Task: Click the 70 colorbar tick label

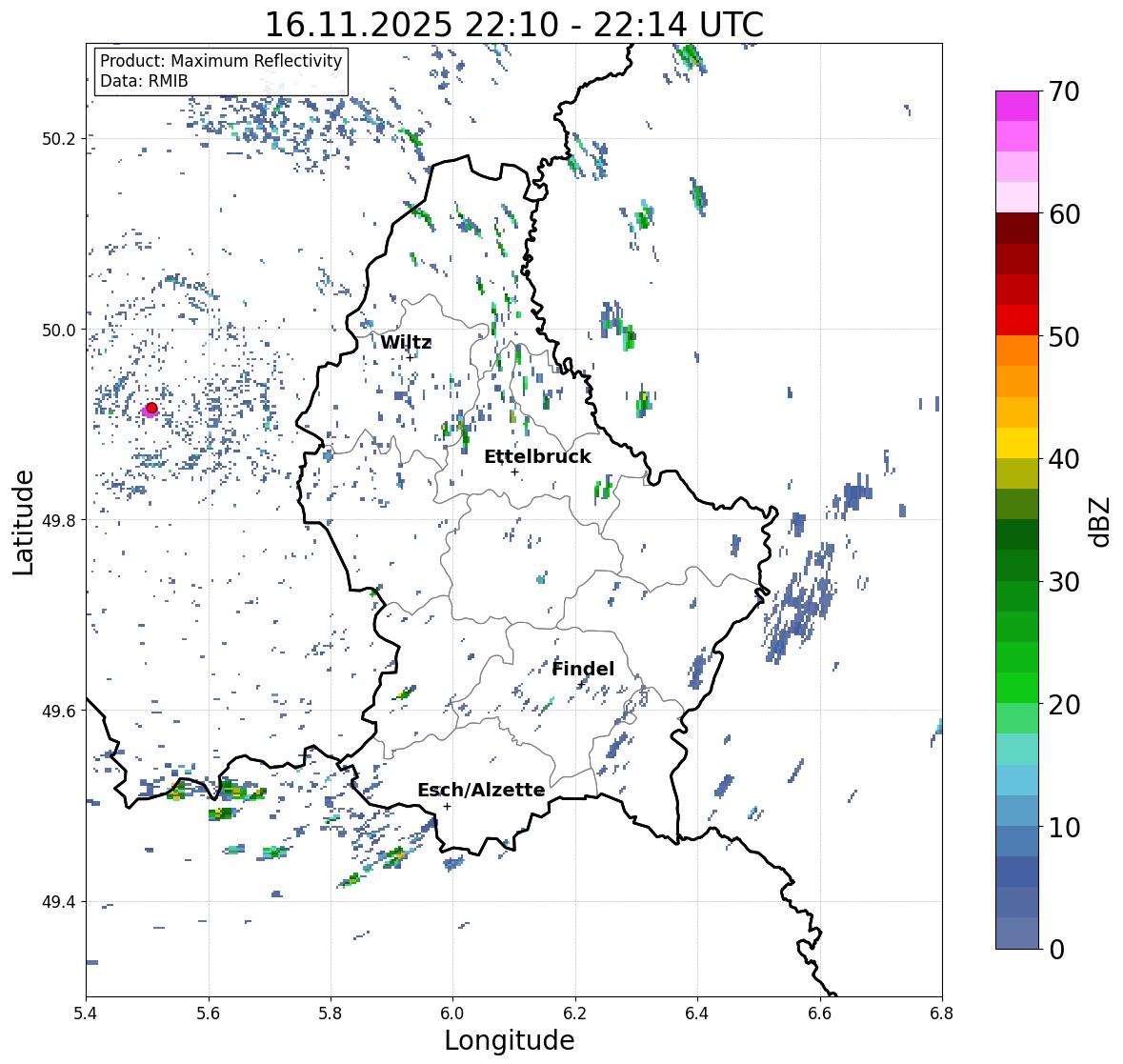Action: pyautogui.click(x=1063, y=91)
